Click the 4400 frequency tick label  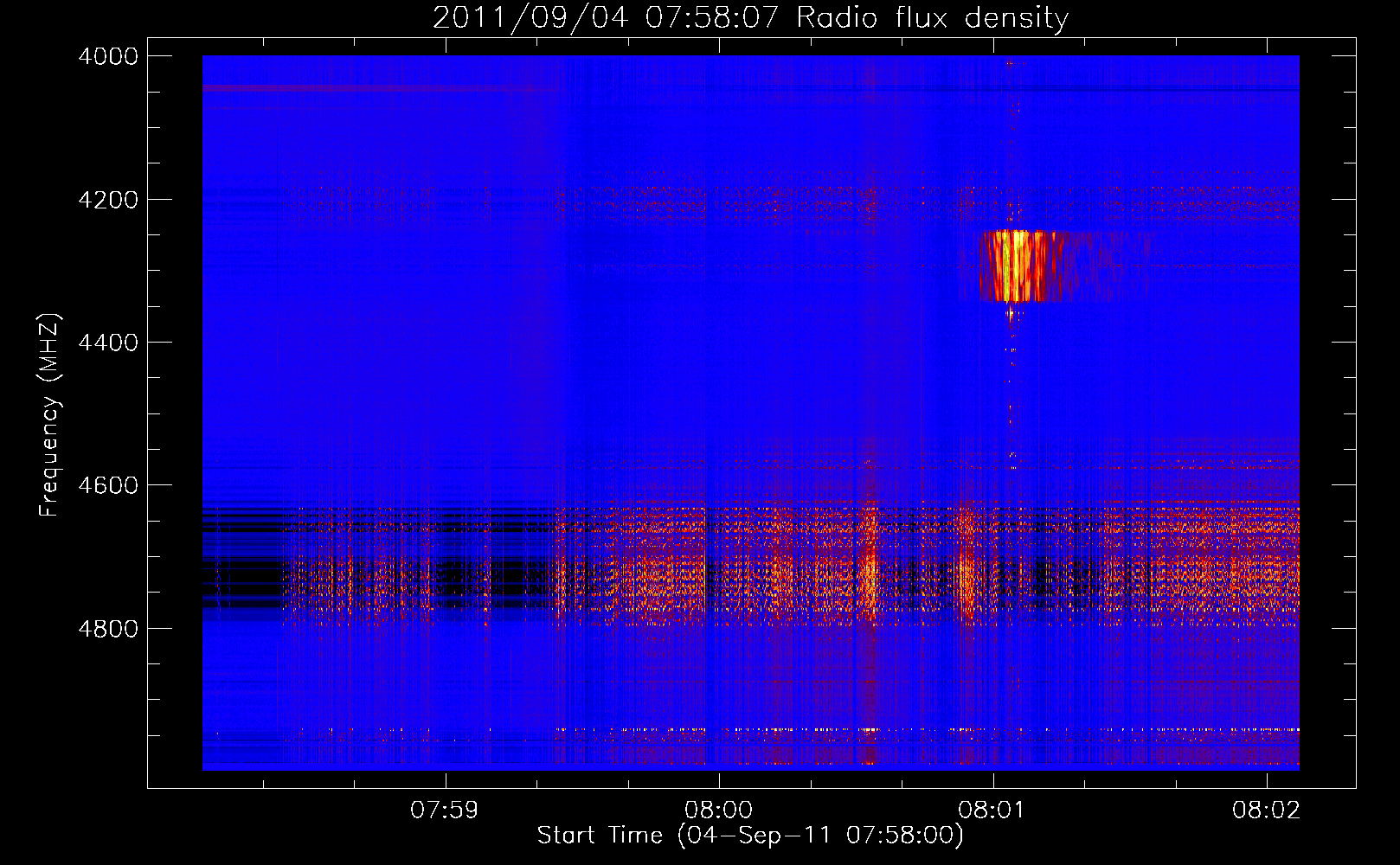[x=108, y=343]
